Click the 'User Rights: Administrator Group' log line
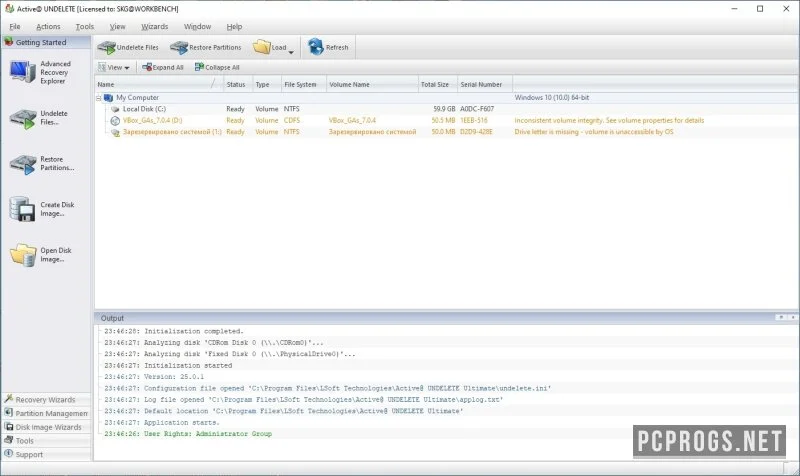800x476 pixels. pyautogui.click(x=188, y=434)
